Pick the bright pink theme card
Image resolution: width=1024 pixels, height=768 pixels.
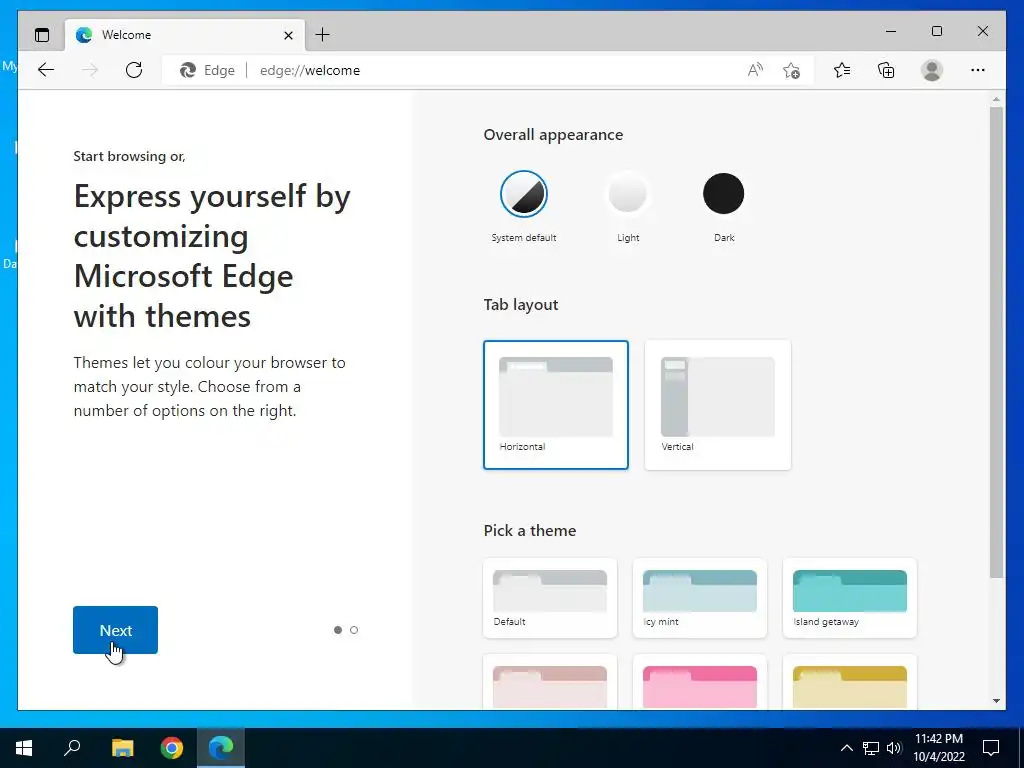pos(699,682)
